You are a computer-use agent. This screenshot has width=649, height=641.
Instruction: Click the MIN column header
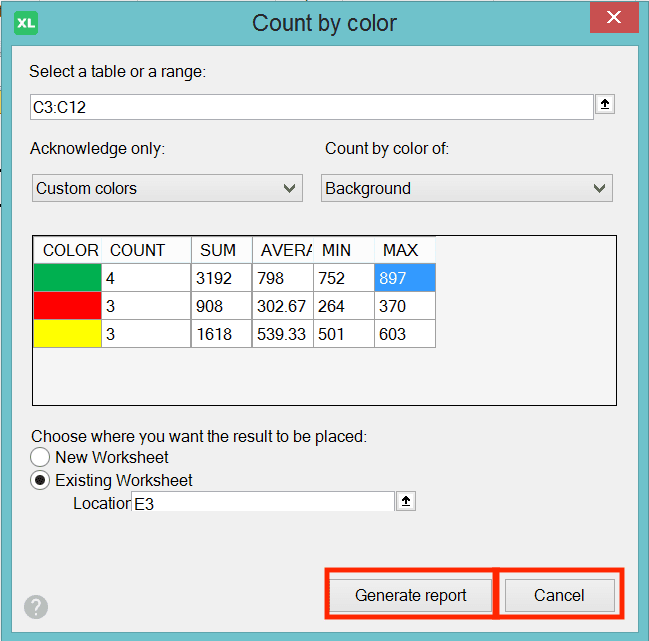[344, 250]
